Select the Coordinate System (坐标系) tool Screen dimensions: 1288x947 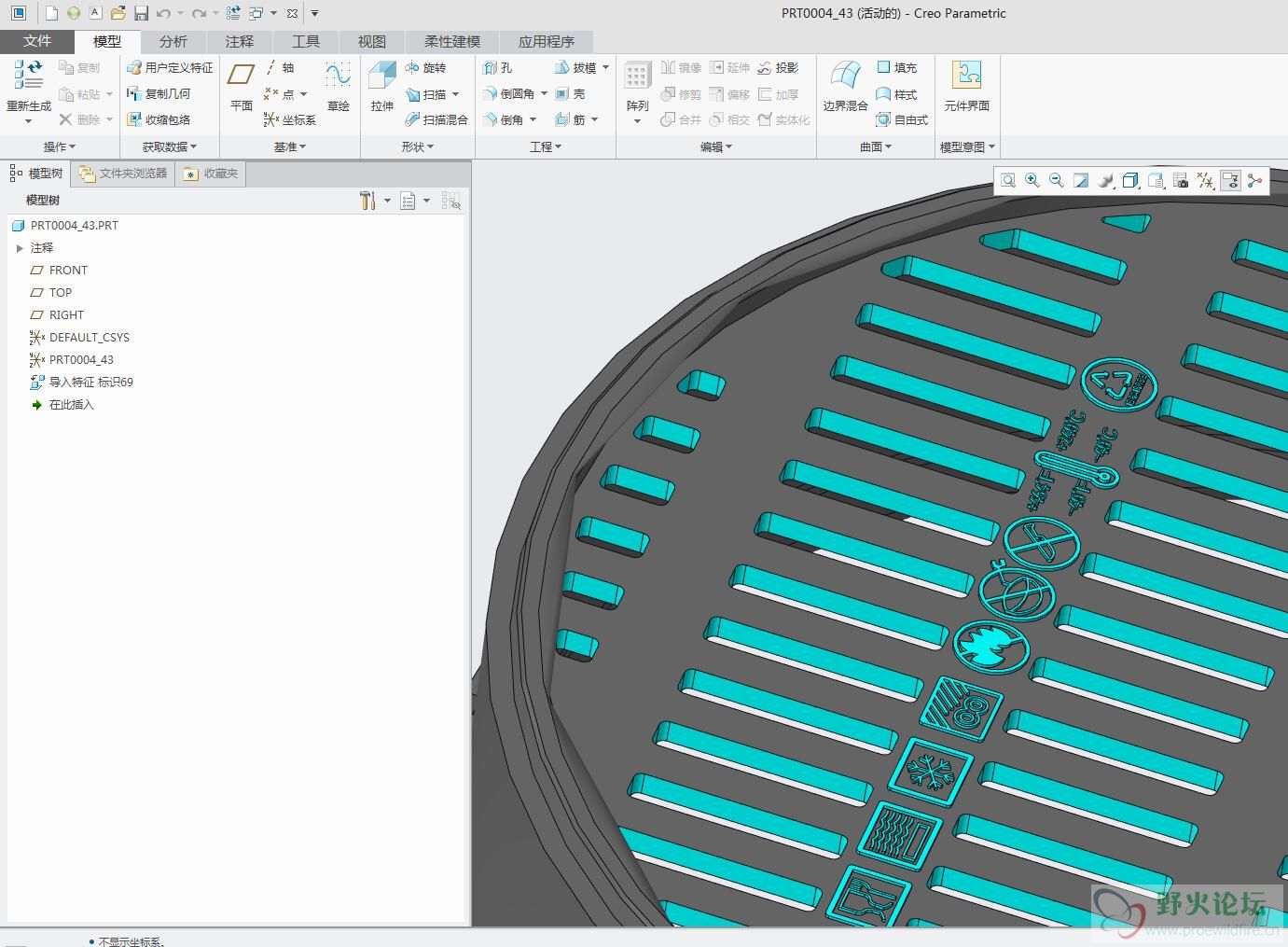point(290,119)
